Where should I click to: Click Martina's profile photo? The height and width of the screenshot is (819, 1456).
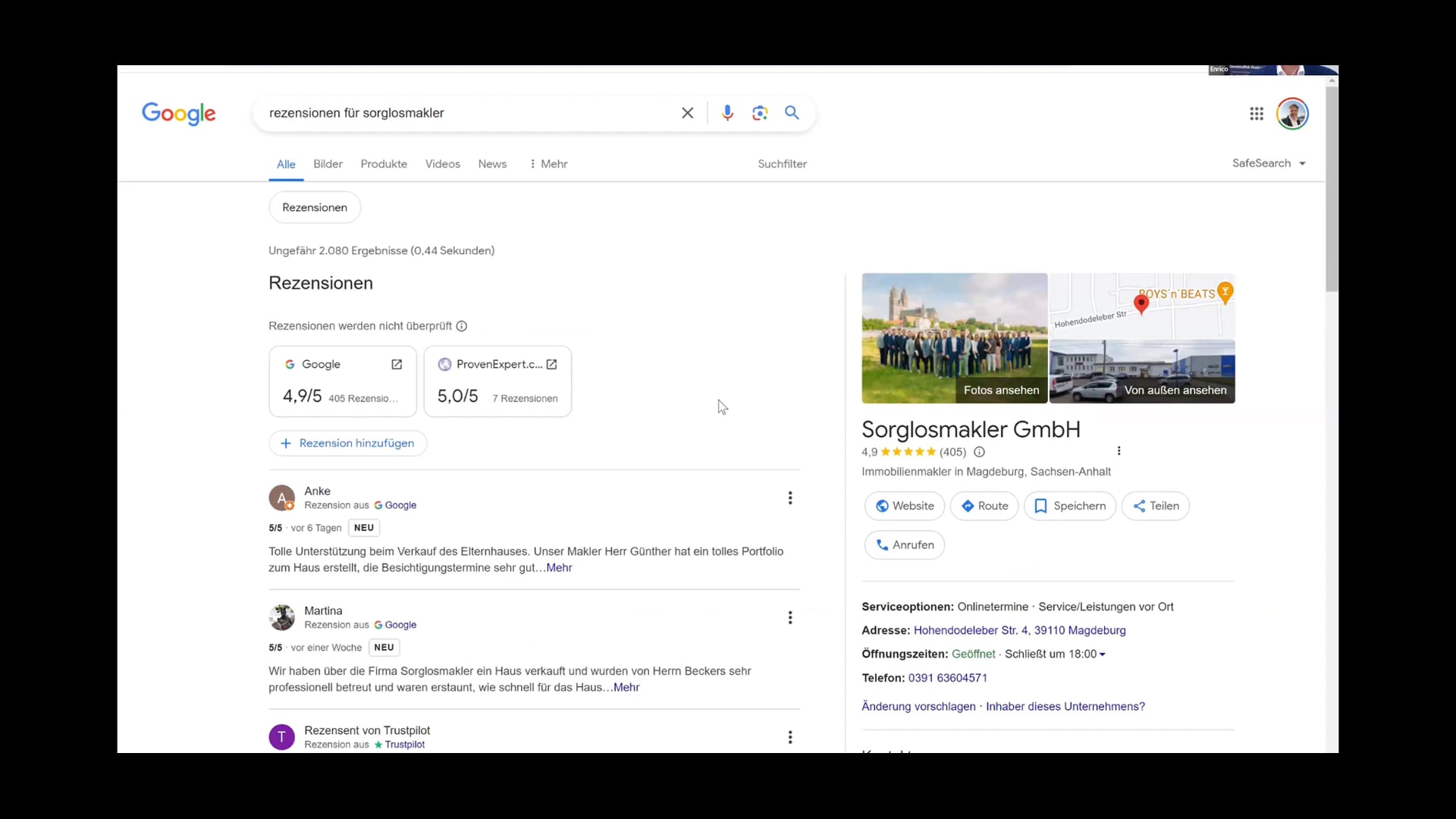282,617
